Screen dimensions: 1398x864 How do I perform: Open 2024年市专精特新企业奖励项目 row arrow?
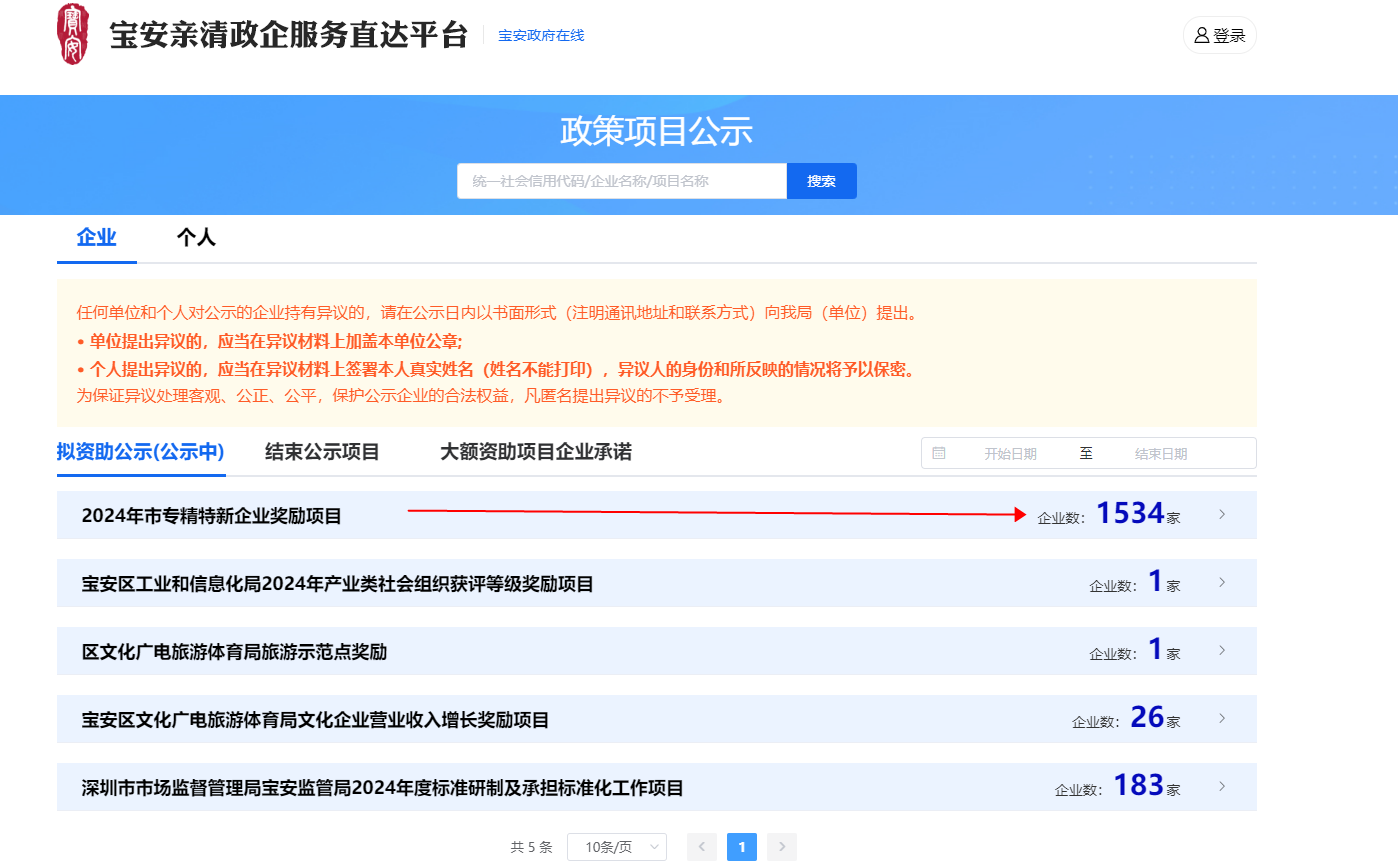(x=1221, y=515)
